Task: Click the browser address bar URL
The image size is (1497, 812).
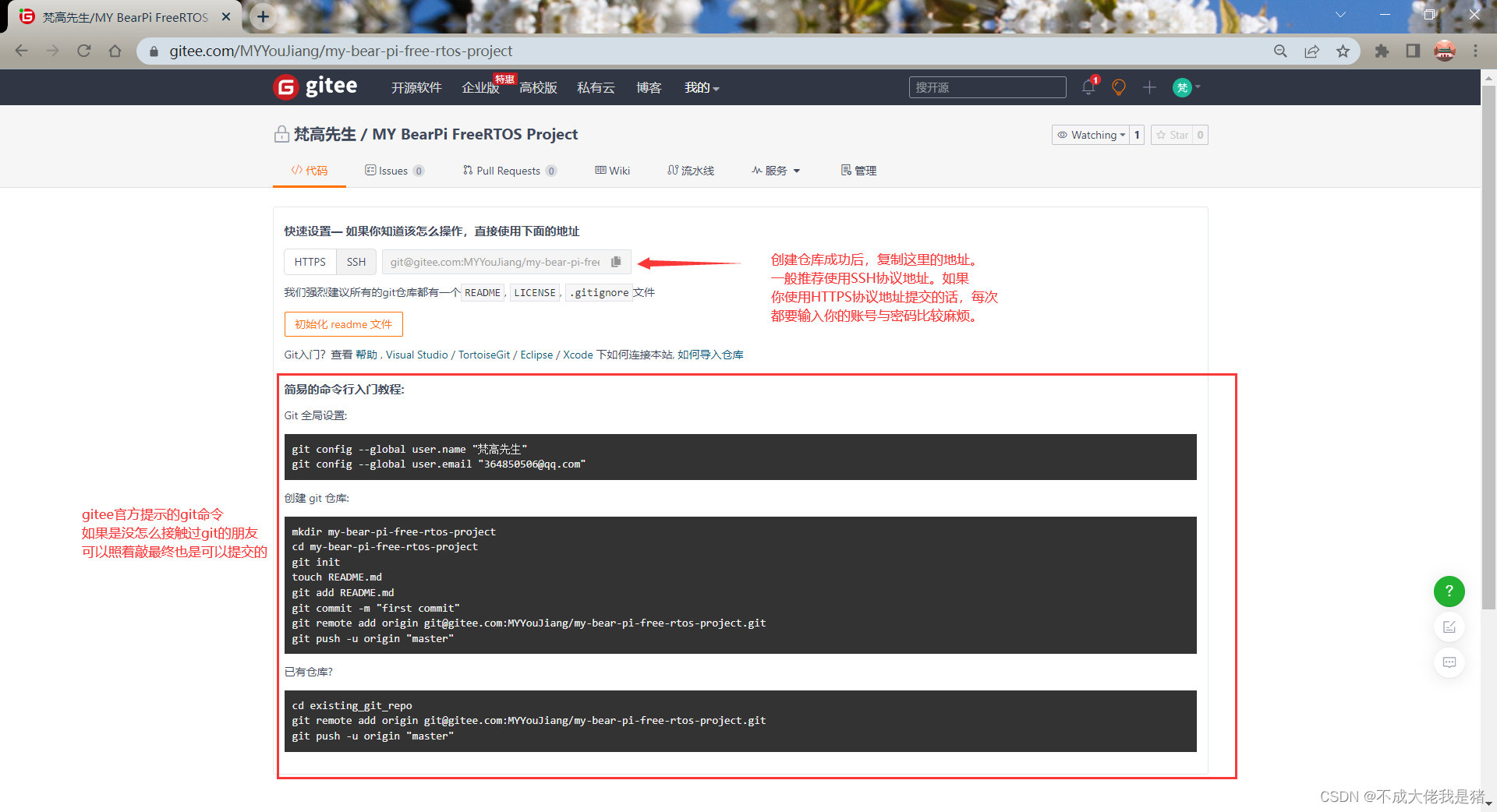Action: (x=341, y=51)
